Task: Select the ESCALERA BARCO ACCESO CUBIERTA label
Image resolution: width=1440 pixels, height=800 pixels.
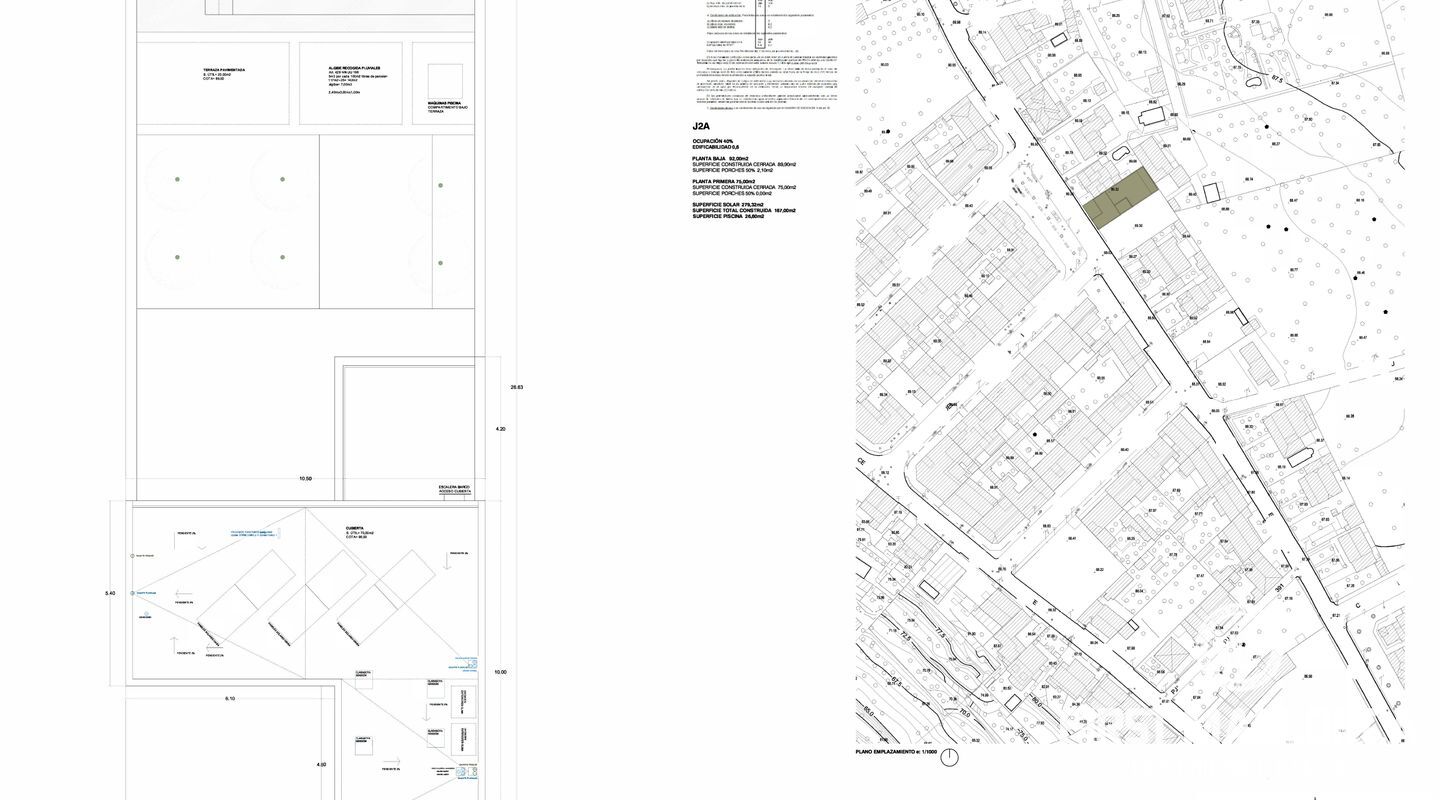Action: tap(454, 490)
